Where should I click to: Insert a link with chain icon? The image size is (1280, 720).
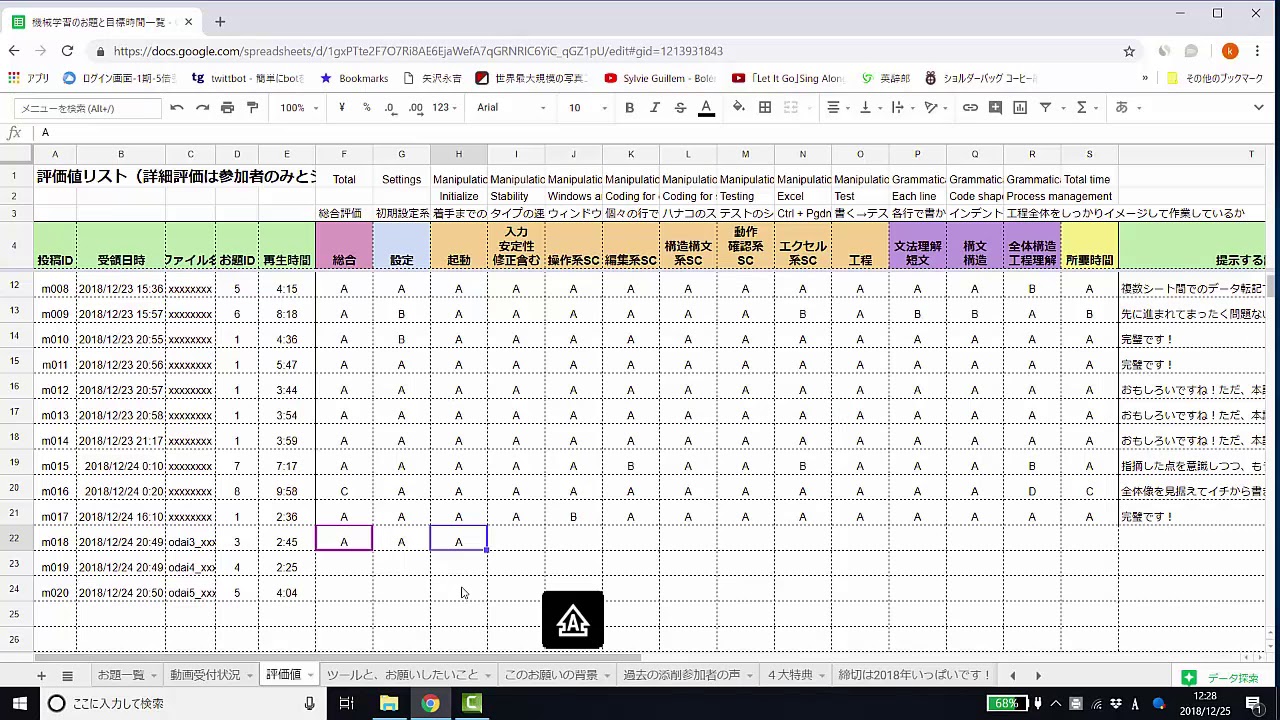coord(970,107)
